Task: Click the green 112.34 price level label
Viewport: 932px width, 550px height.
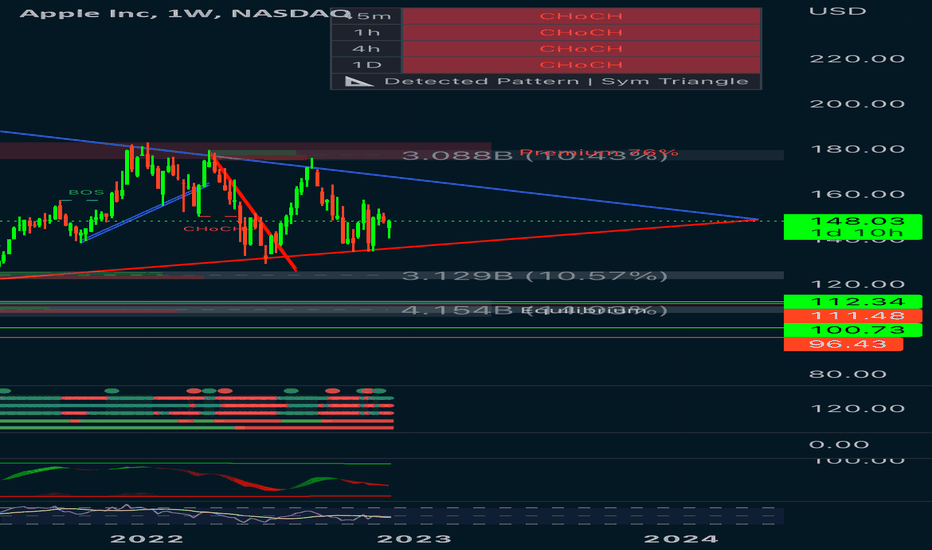Action: (x=853, y=301)
